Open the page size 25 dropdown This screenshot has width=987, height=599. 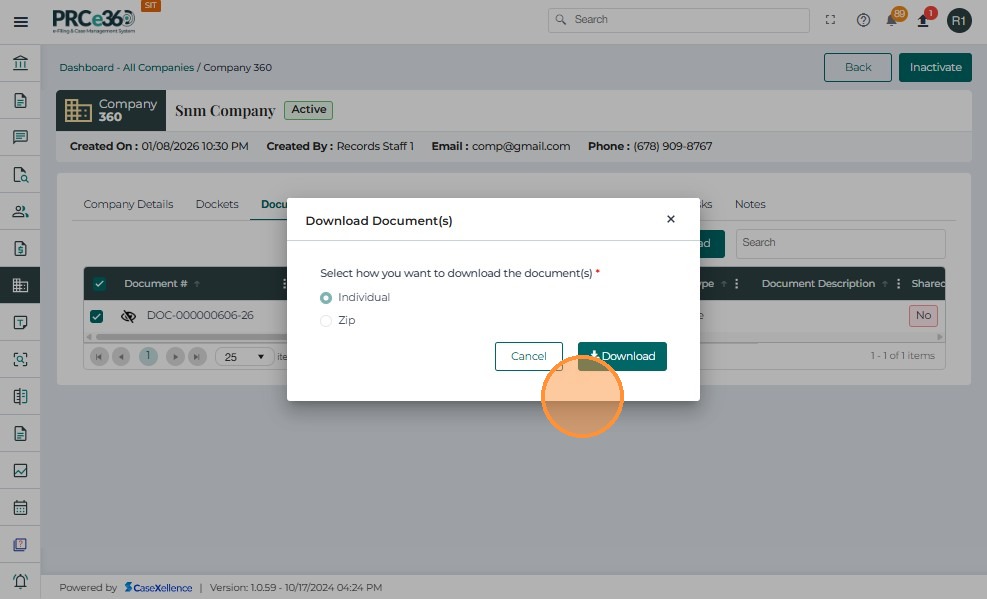[244, 356]
